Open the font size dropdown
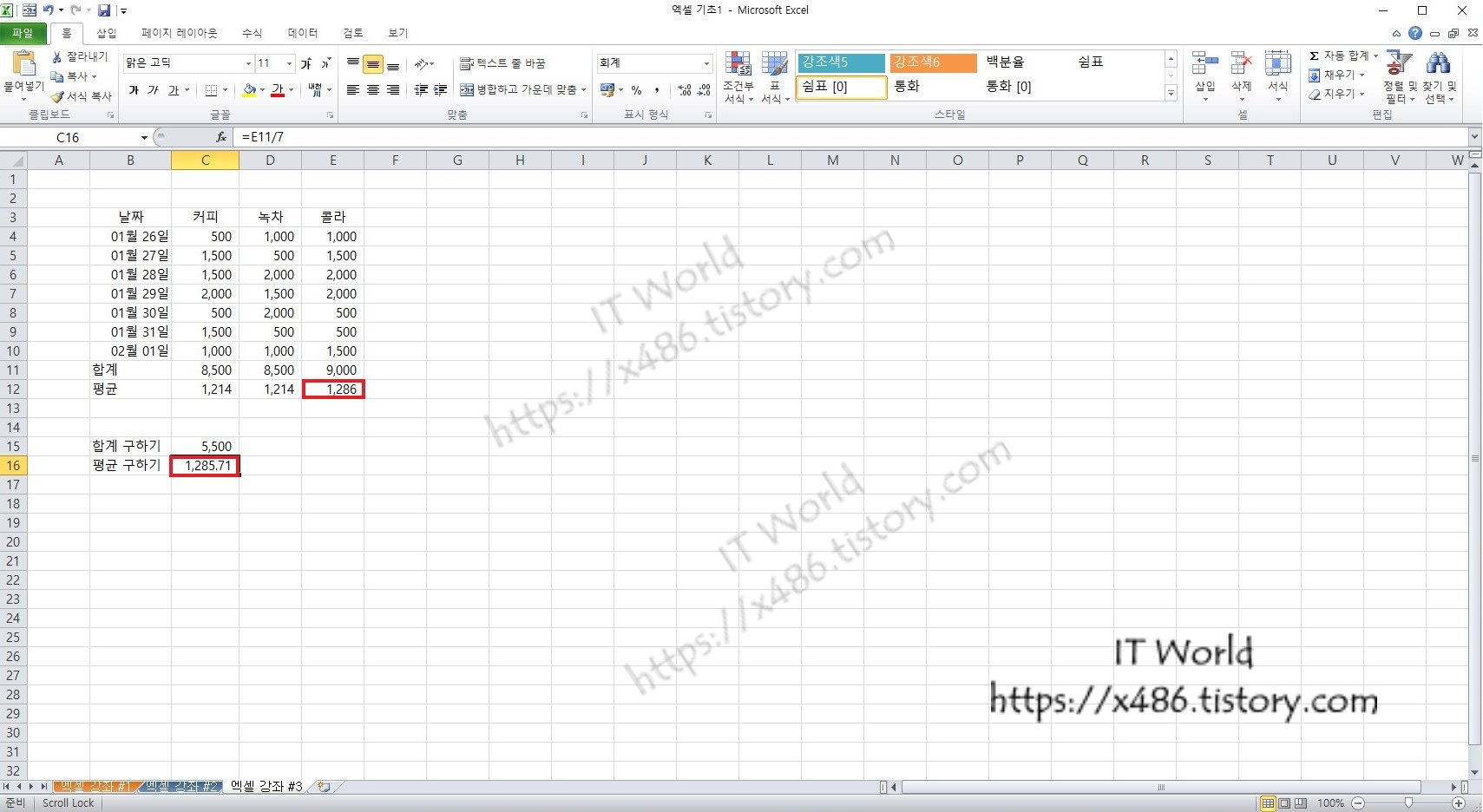1483x812 pixels. pos(289,63)
